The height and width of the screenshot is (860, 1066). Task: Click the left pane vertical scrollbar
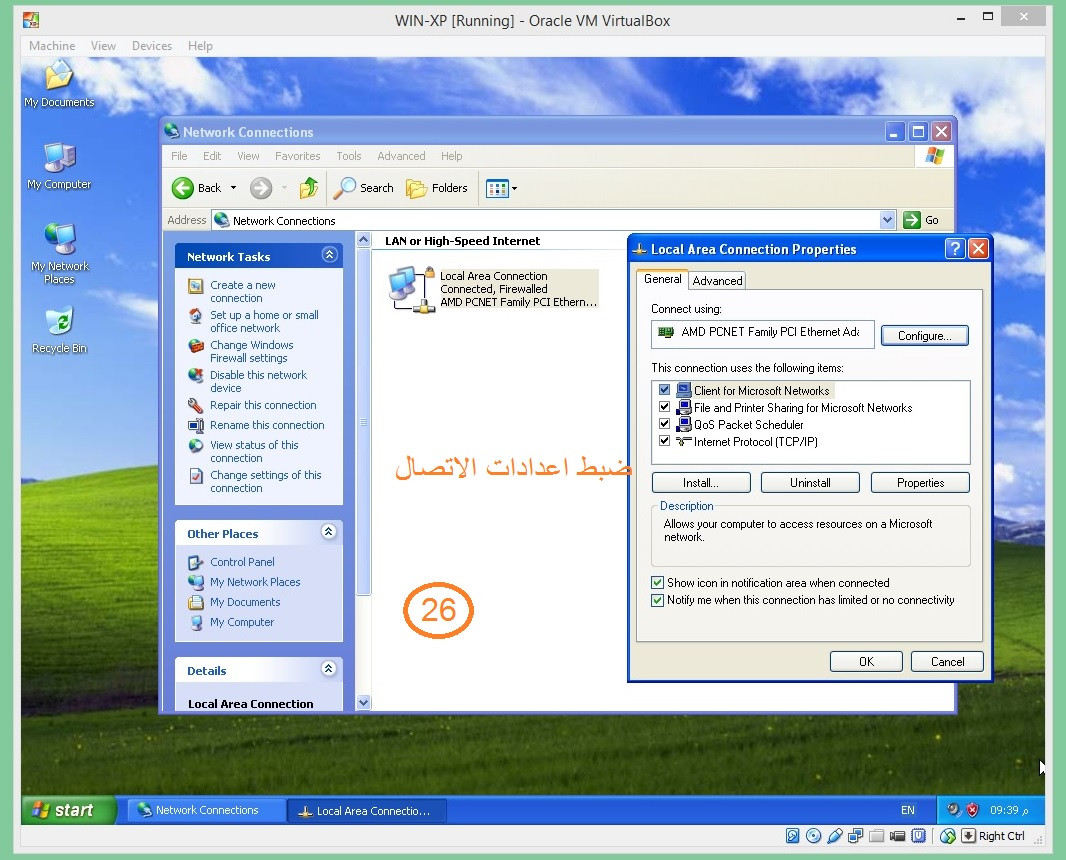pos(364,420)
